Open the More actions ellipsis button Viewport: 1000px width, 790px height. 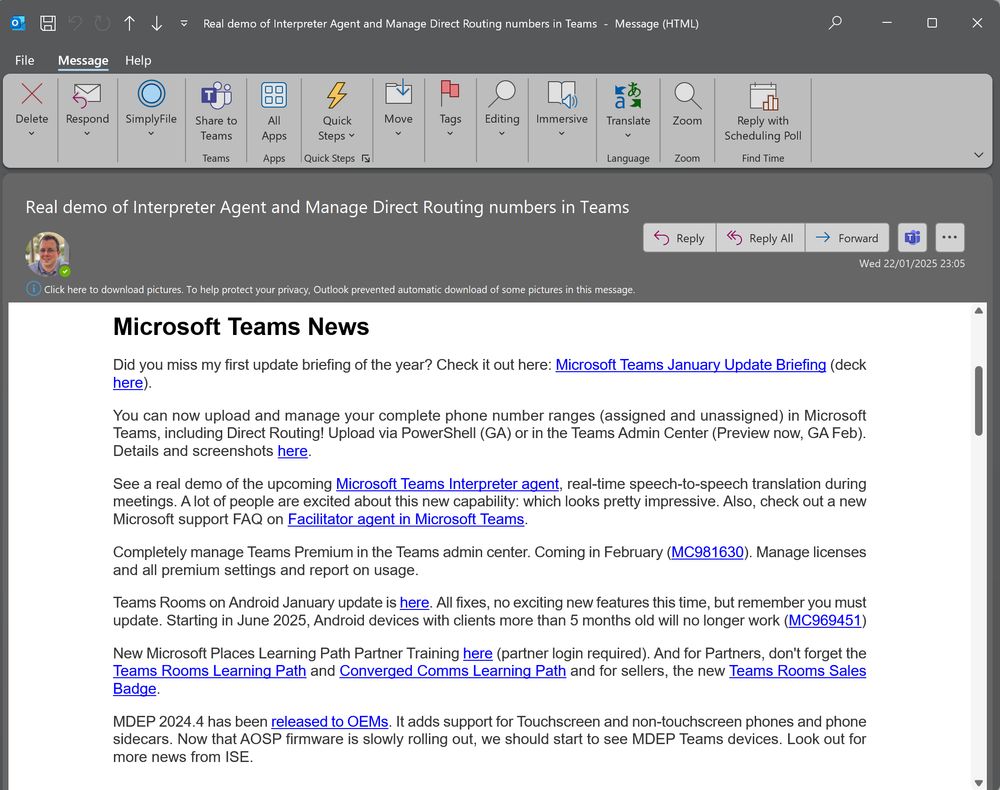coord(950,238)
